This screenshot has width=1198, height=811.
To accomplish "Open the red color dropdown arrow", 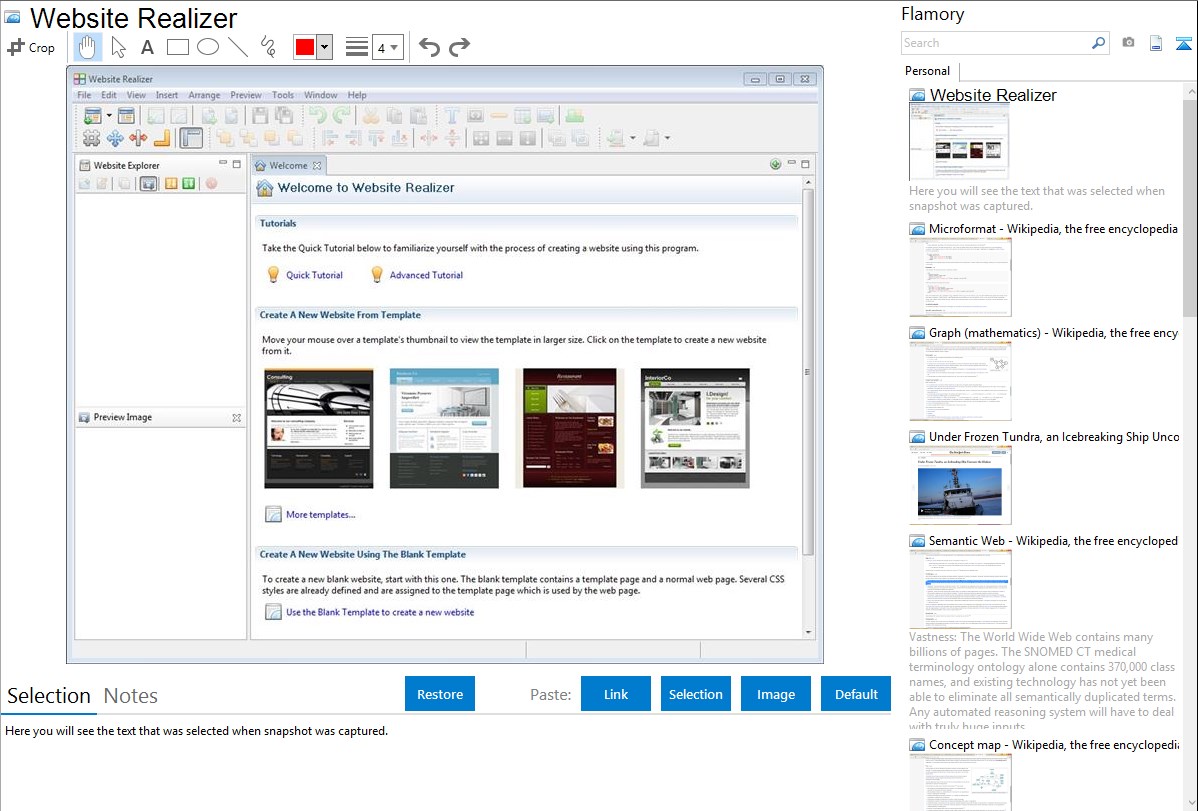I will (325, 47).
